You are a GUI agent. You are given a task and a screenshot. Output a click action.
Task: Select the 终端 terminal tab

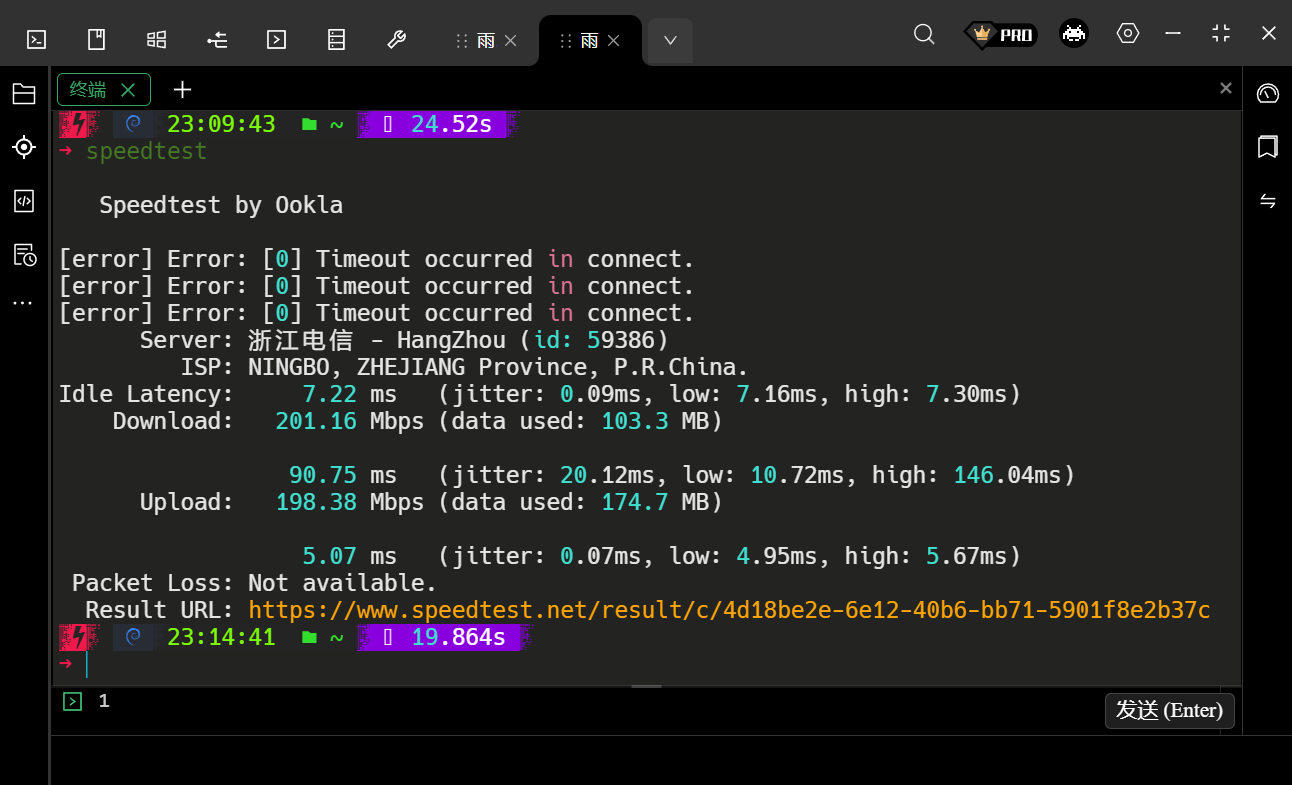(90, 90)
